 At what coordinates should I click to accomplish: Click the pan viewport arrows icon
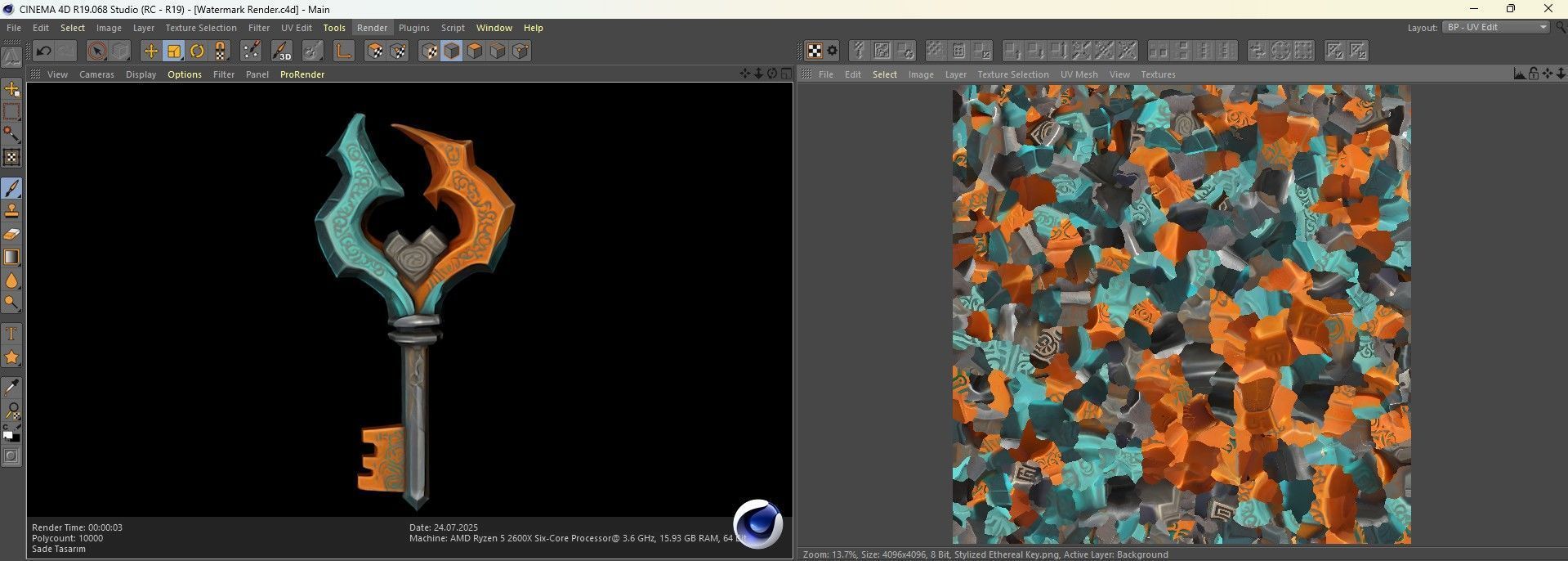pyautogui.click(x=744, y=74)
